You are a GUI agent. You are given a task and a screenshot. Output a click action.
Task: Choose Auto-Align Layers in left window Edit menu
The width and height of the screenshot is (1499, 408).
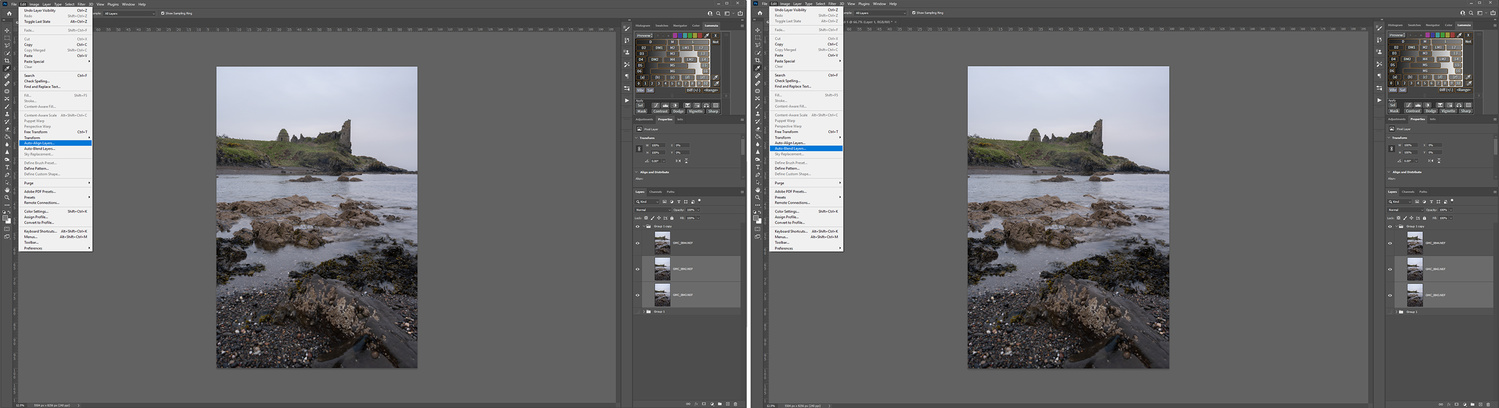coord(56,143)
